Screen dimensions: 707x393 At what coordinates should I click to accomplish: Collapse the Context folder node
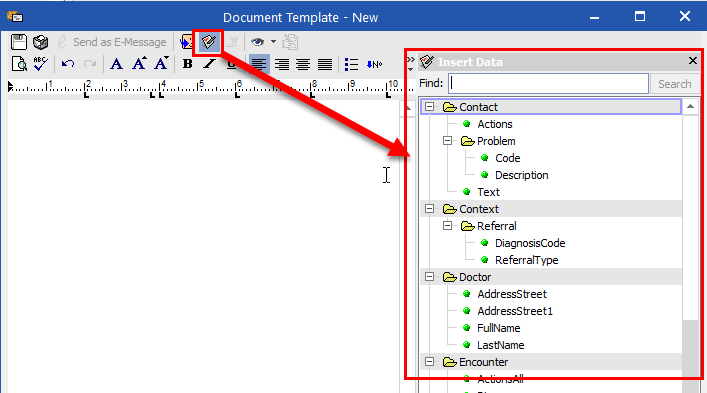[x=430, y=209]
